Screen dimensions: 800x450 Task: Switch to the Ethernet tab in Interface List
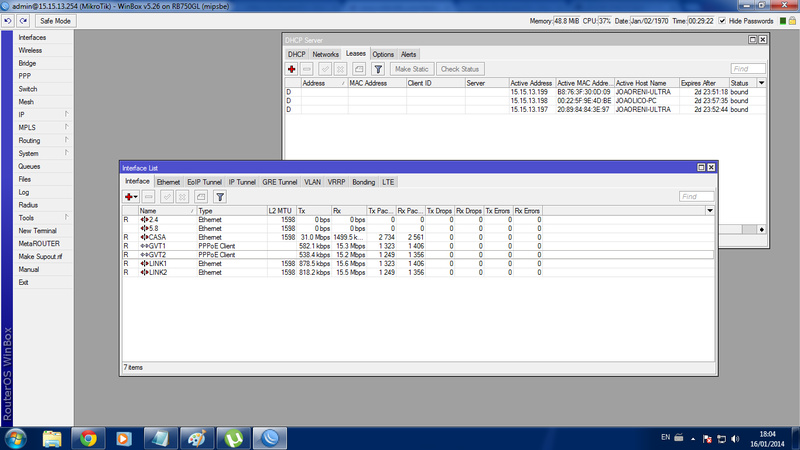[x=168, y=182]
